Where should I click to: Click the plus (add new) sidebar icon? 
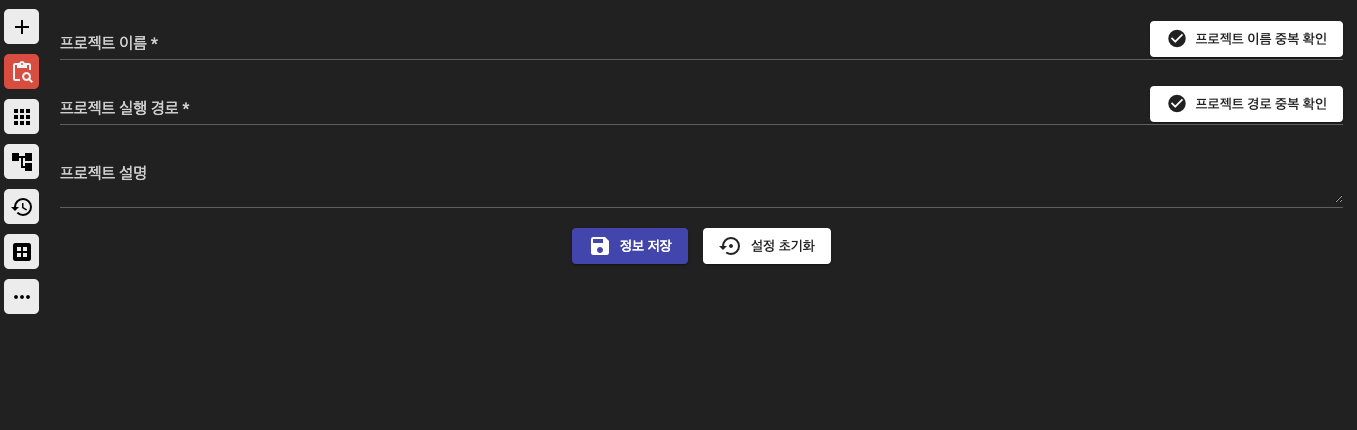(x=21, y=27)
